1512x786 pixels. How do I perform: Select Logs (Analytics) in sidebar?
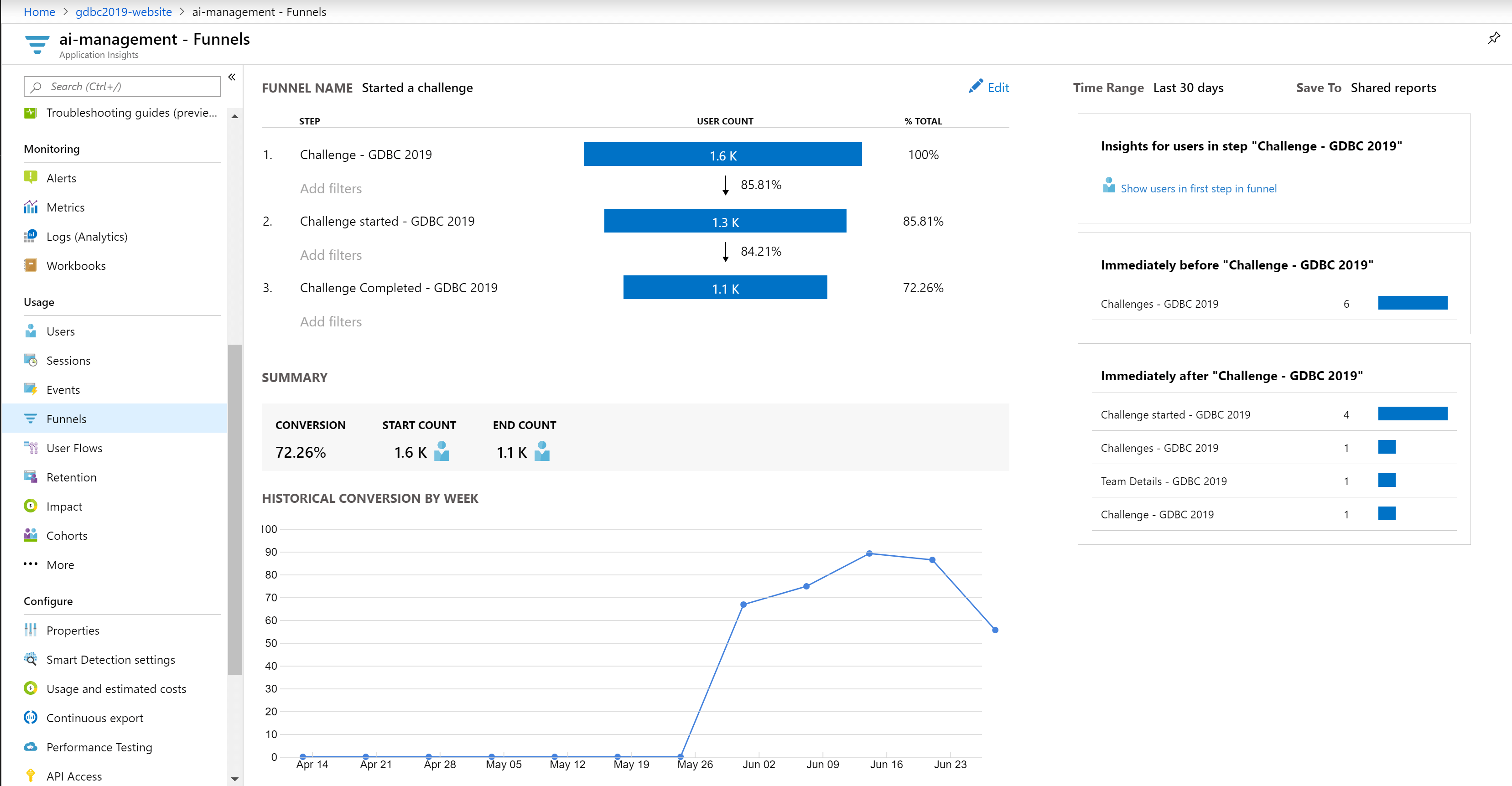(86, 236)
